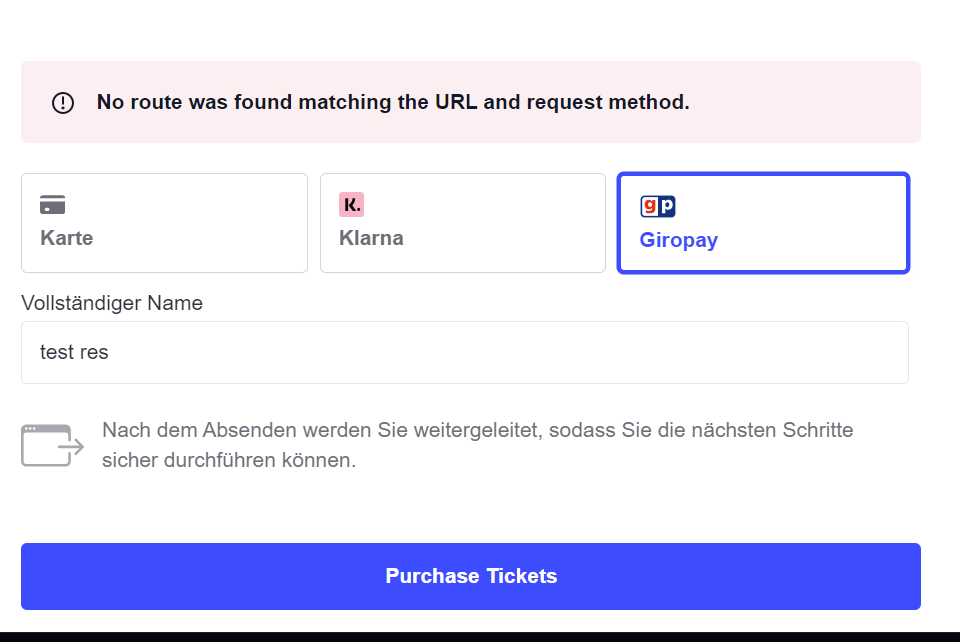The image size is (960, 642).
Task: Click the "Nach dem Absenden" redirect notice text
Action: (x=477, y=431)
